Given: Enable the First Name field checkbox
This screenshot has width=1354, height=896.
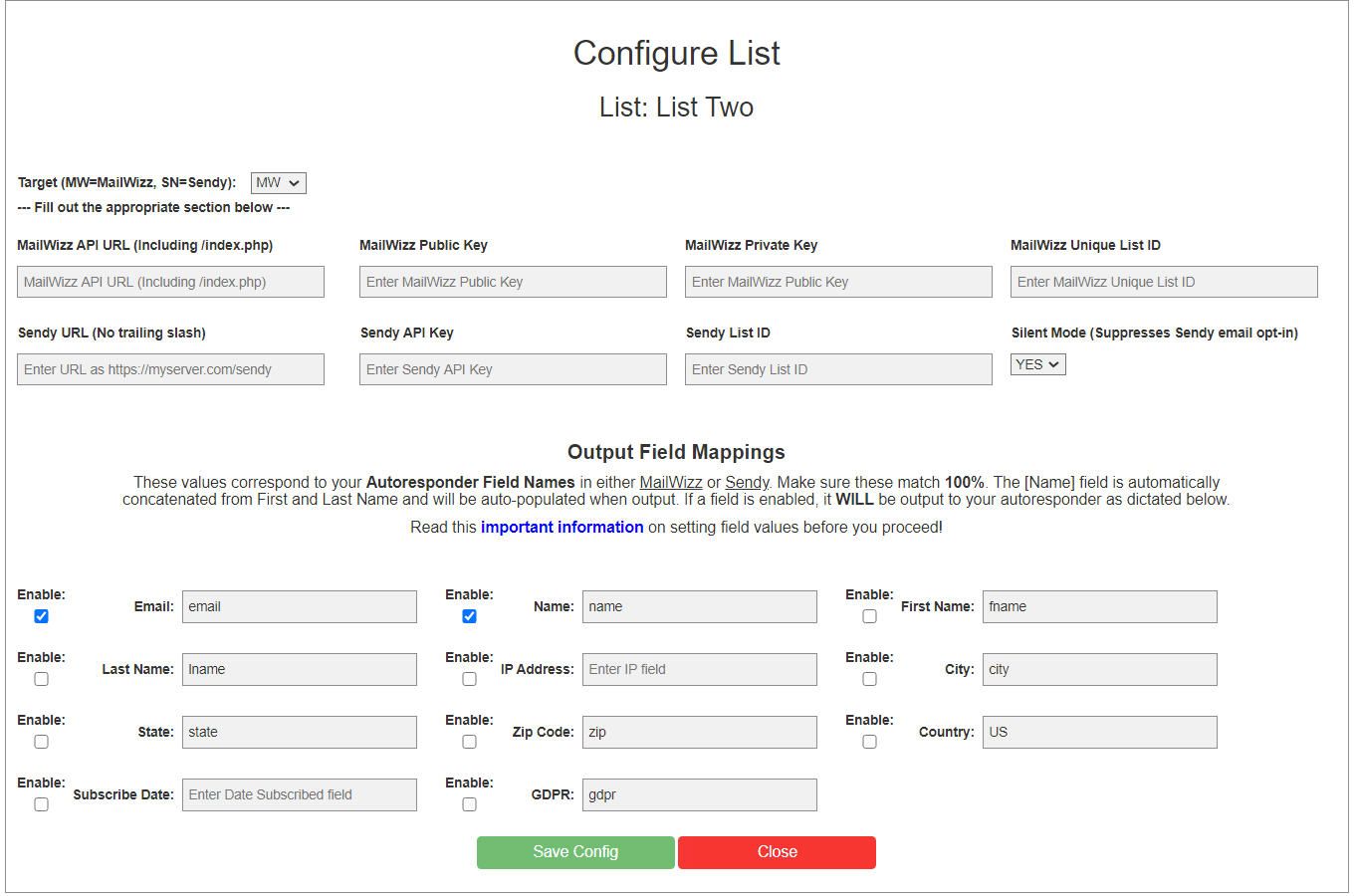Looking at the screenshot, I should (869, 616).
